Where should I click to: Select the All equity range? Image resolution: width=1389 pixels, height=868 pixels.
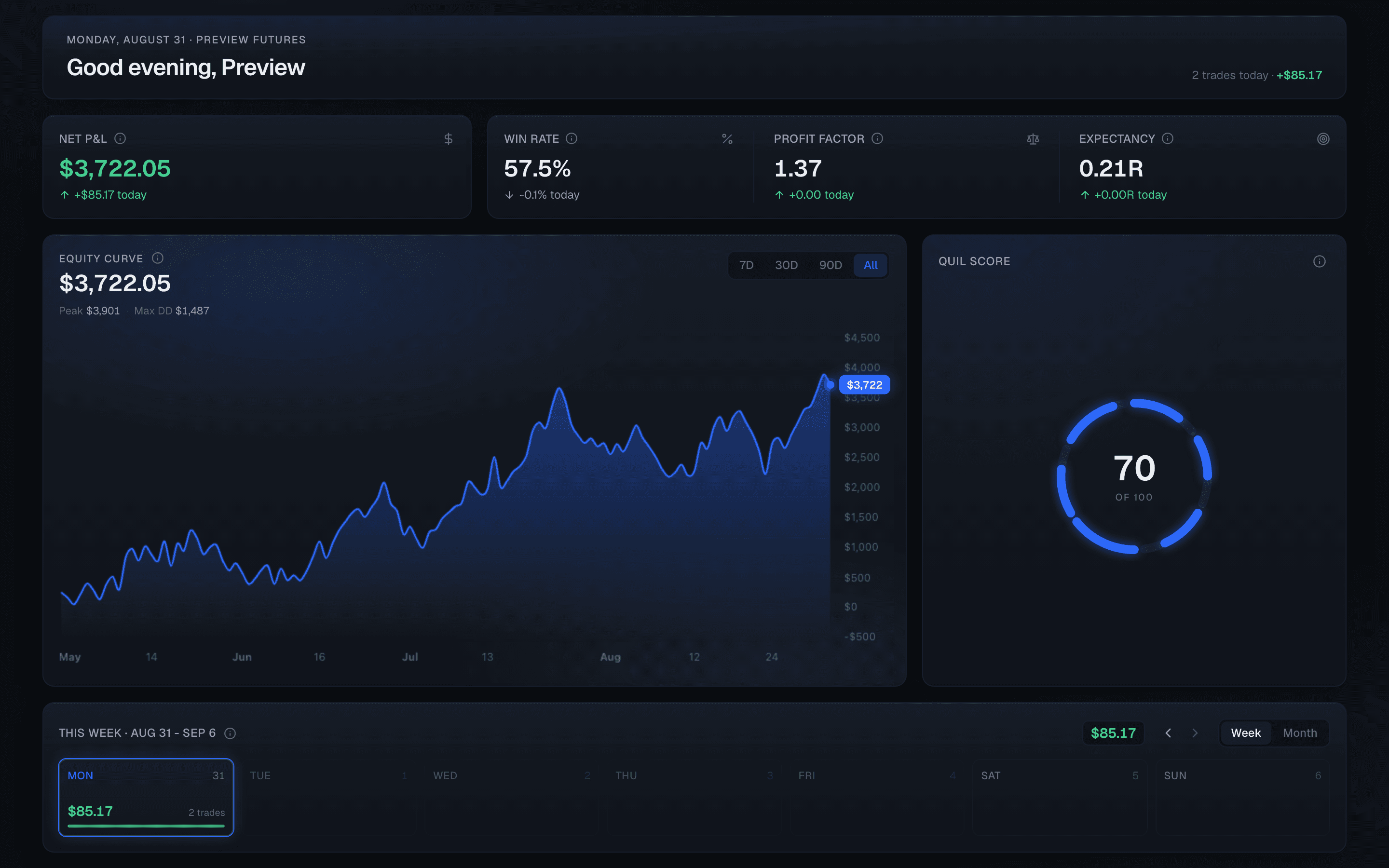(x=871, y=265)
